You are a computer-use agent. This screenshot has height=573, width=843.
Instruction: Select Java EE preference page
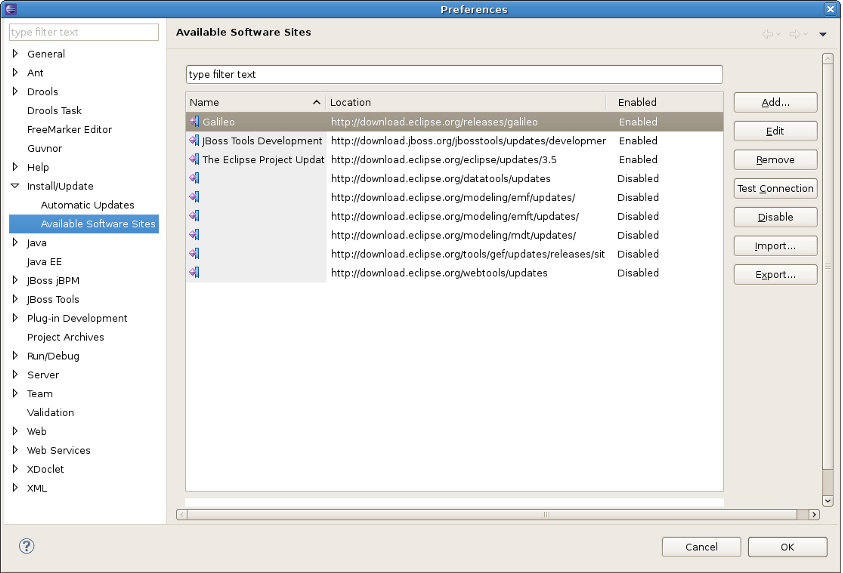click(x=44, y=261)
